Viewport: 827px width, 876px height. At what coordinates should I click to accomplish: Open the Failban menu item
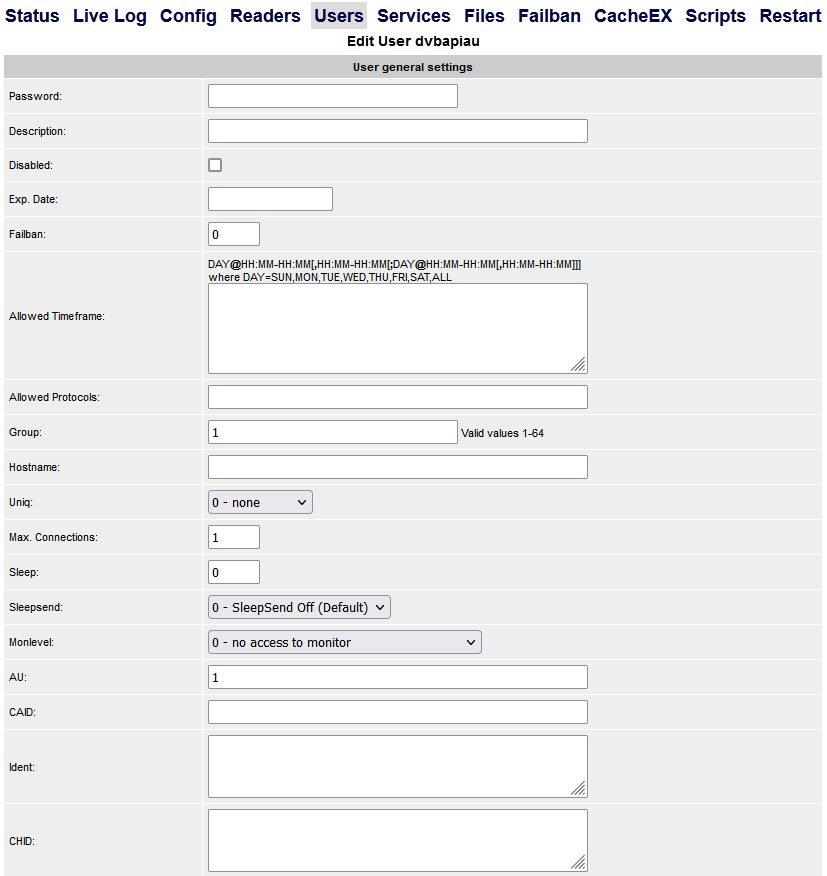(x=549, y=16)
